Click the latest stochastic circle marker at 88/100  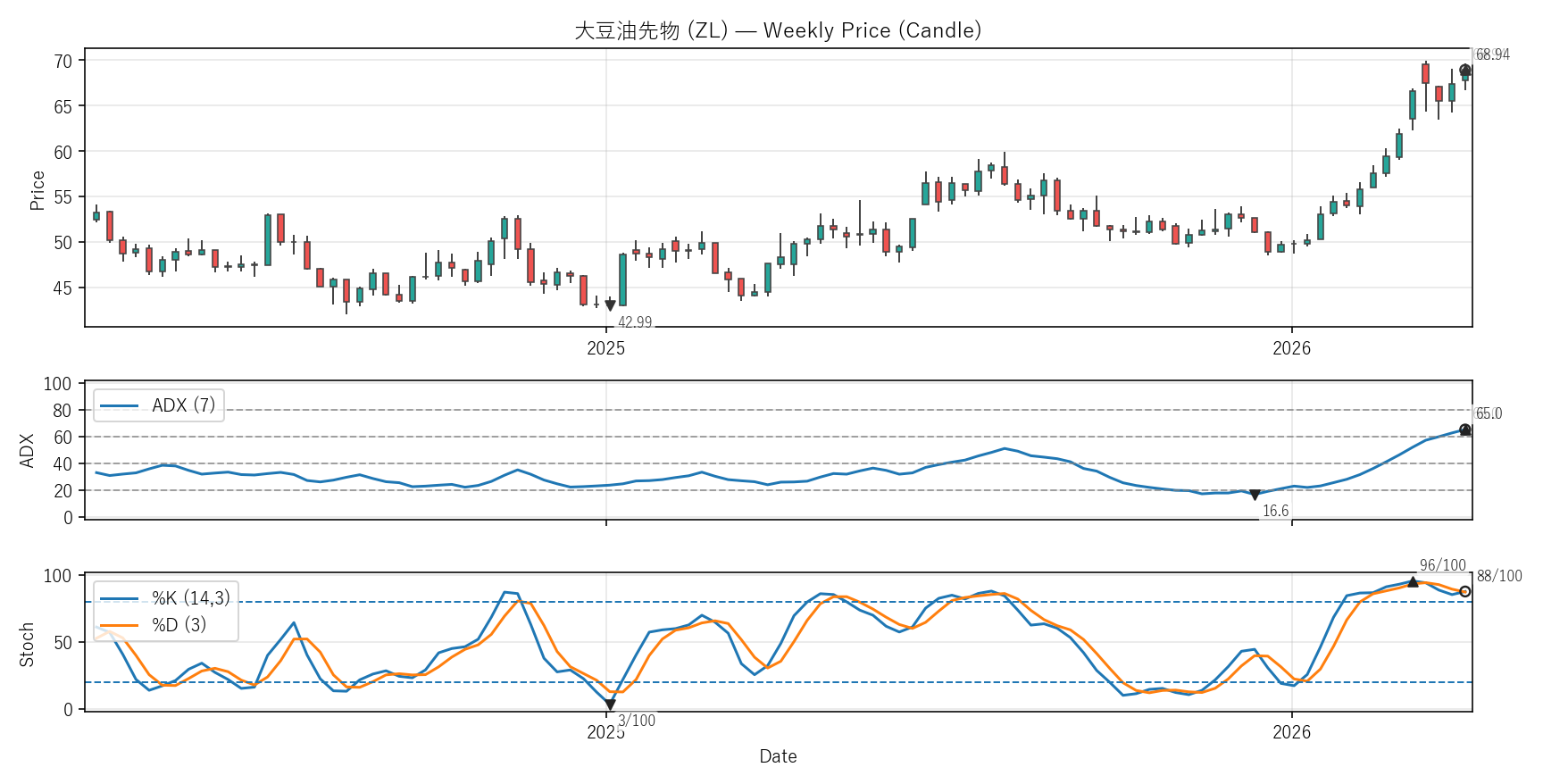[1464, 591]
